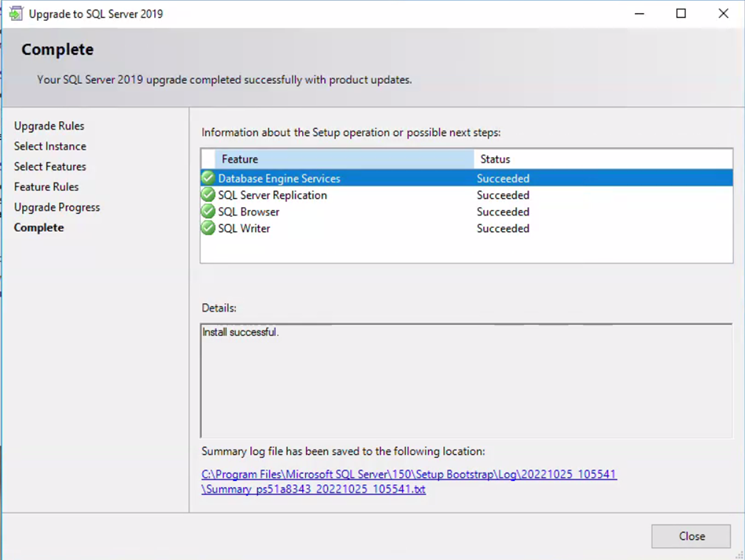745x560 pixels.
Task: Close the window with the title bar X
Action: (723, 14)
